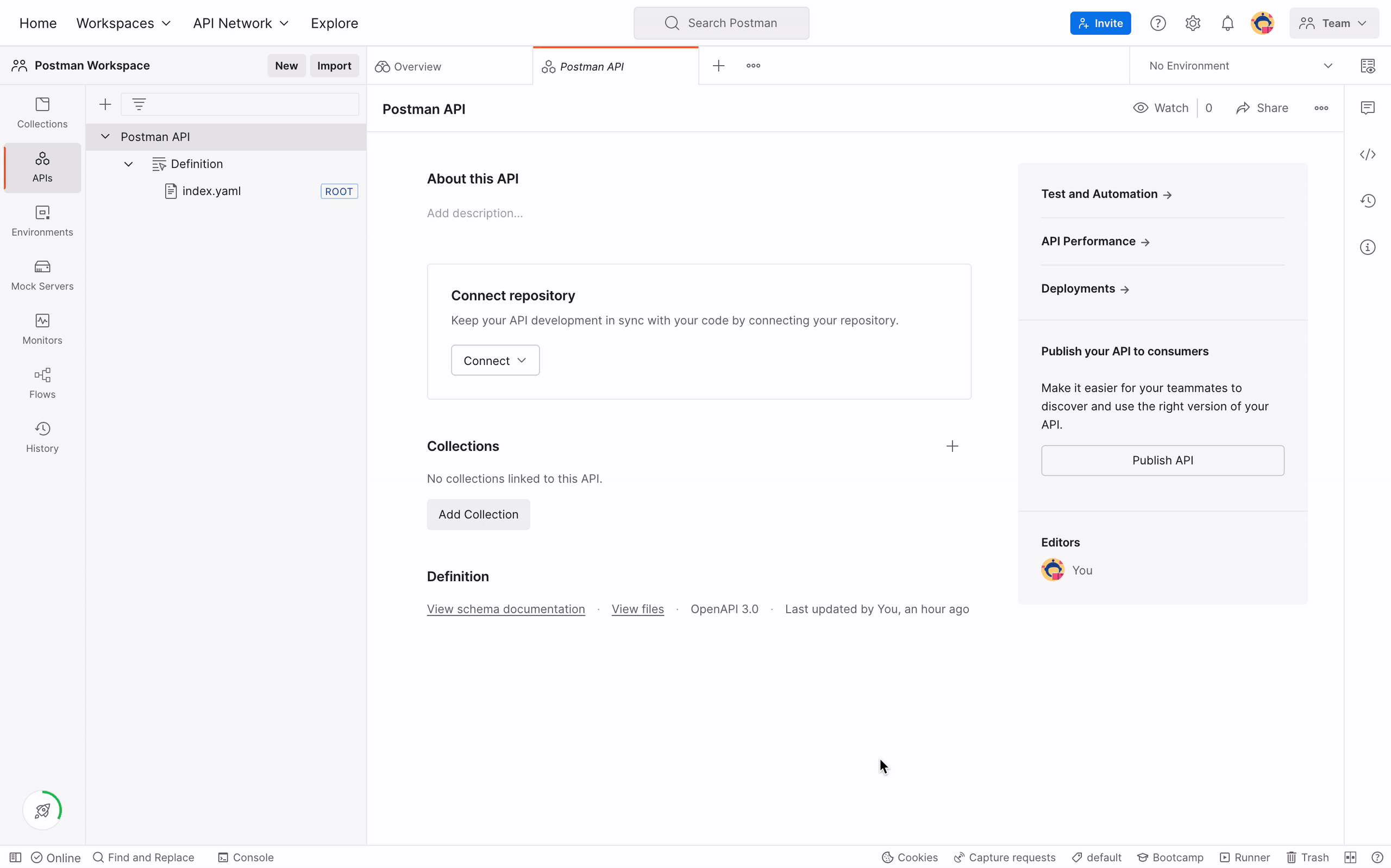Open the API Network dropdown

(x=241, y=23)
